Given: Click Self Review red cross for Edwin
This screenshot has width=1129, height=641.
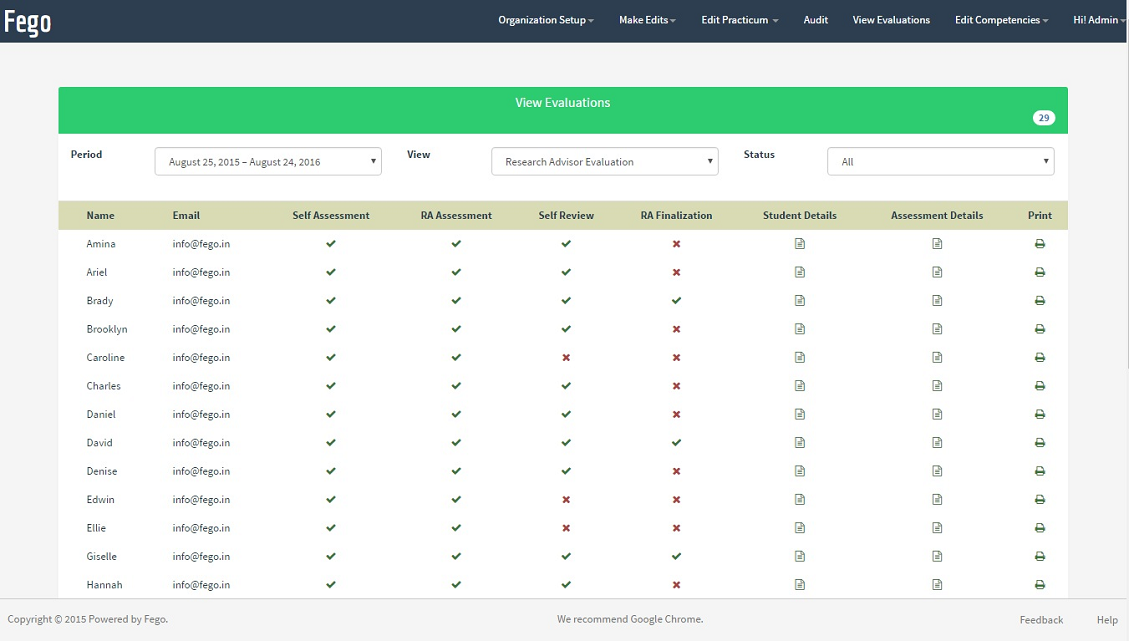Looking at the screenshot, I should pos(566,500).
